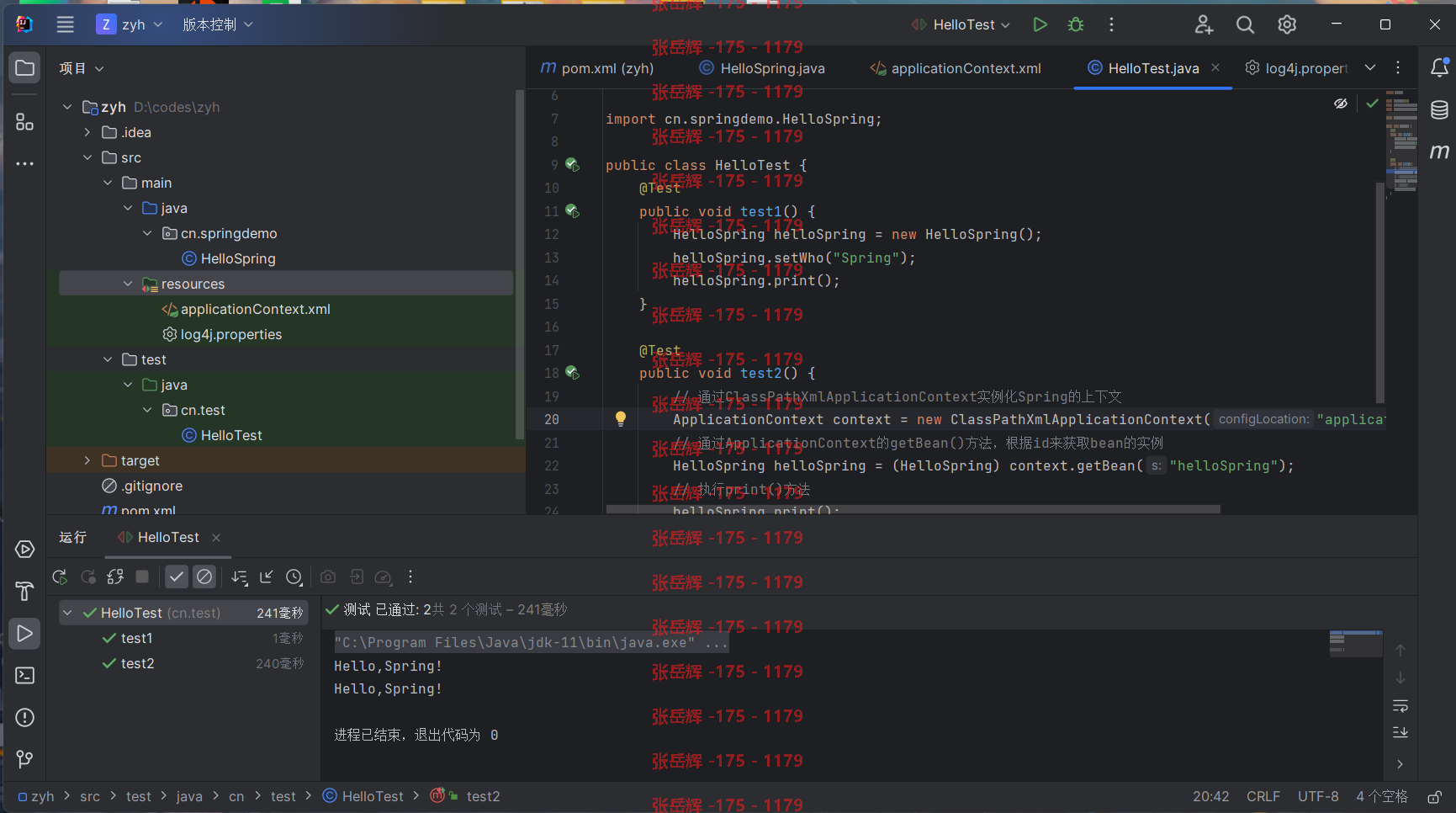Screen dimensions: 1456x813
Task: Open the main hamburger menu
Action: tap(66, 24)
